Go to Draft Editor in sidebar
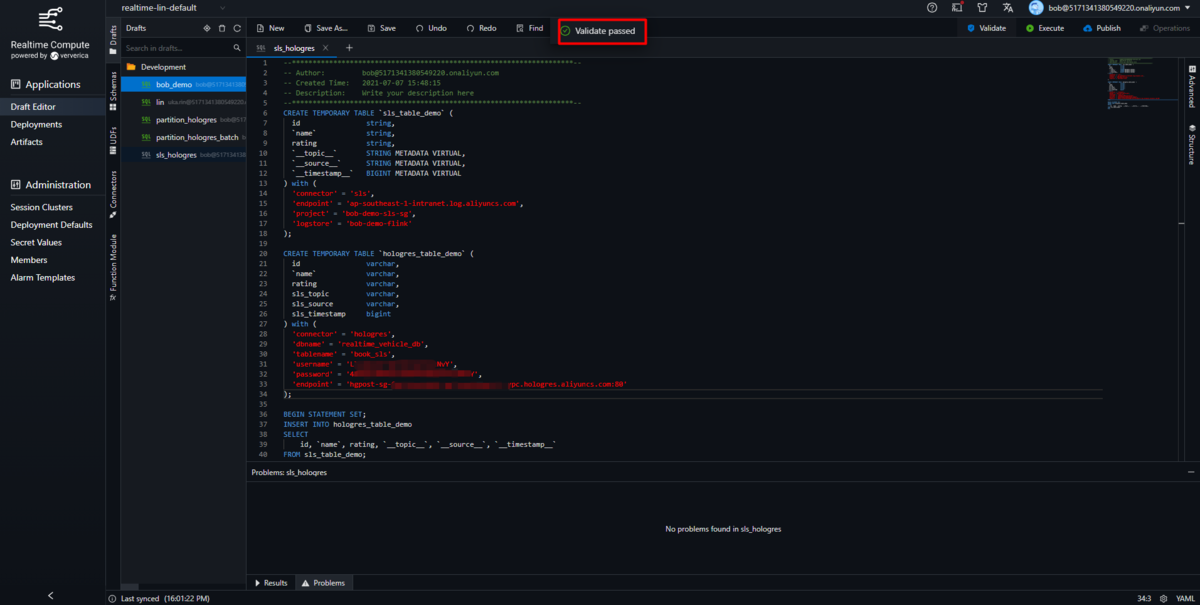Viewport: 1200px width, 605px height. point(52,107)
